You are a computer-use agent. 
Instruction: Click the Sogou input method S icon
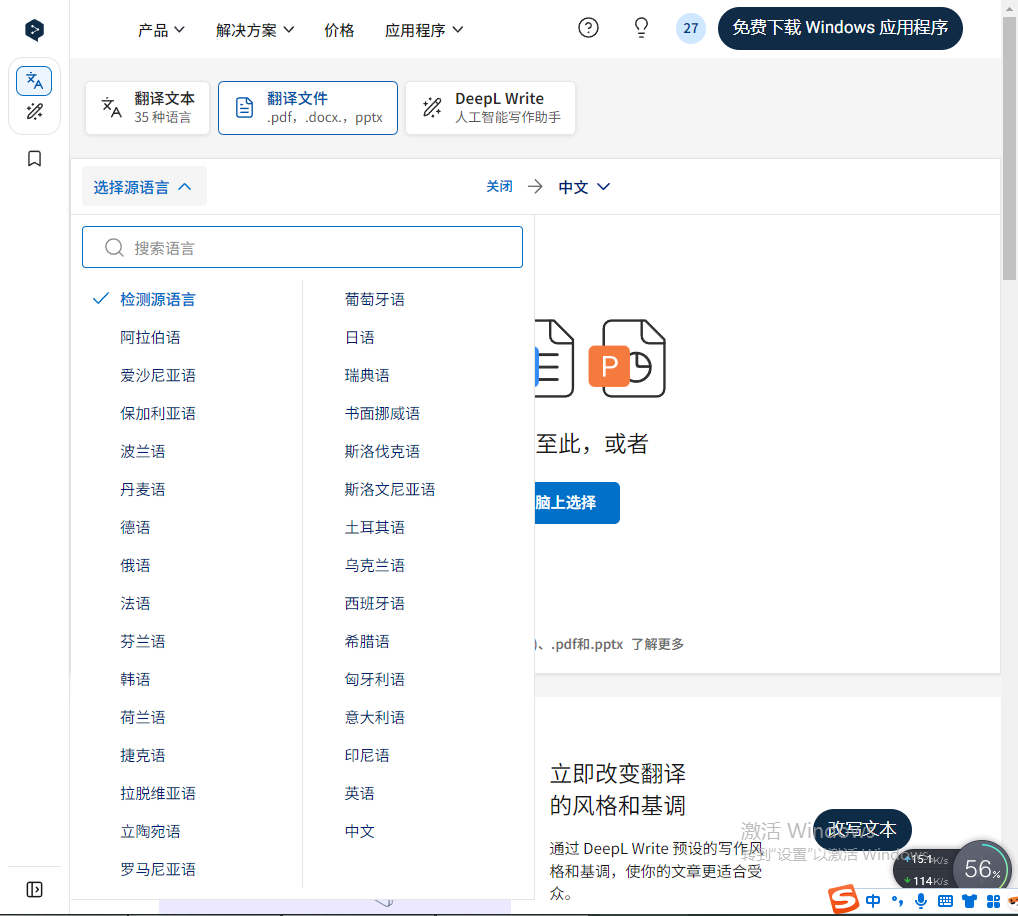843,899
